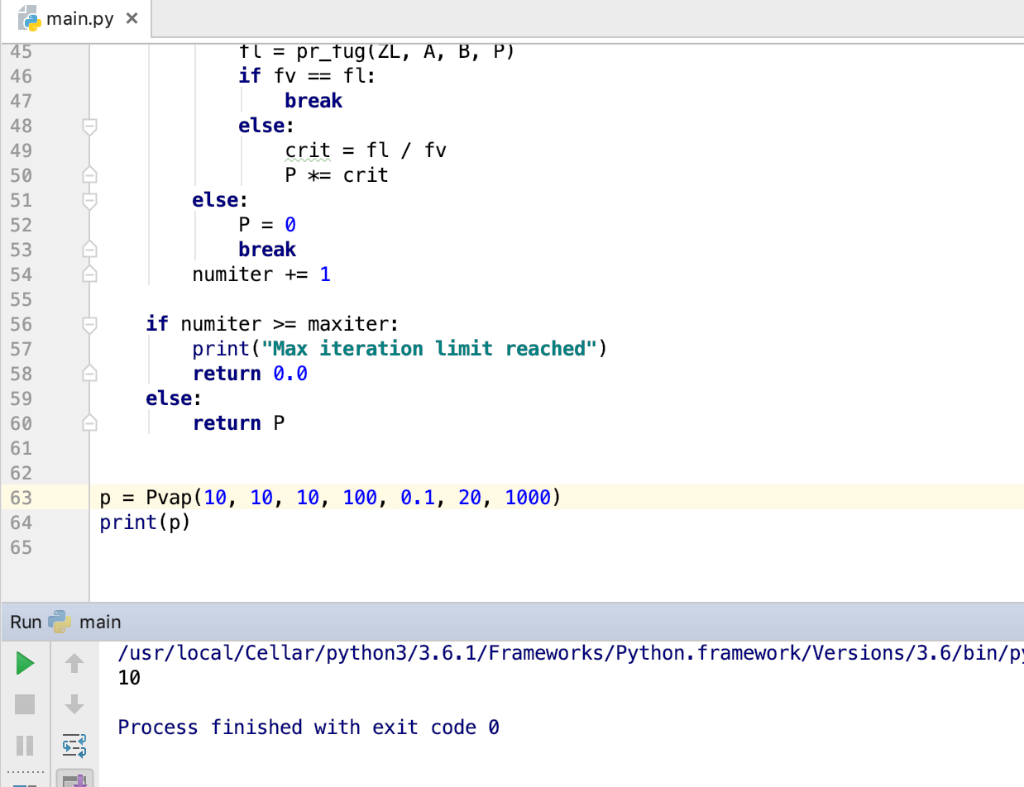Click the Python icon in Run header
The image size is (1024, 787).
click(x=59, y=622)
